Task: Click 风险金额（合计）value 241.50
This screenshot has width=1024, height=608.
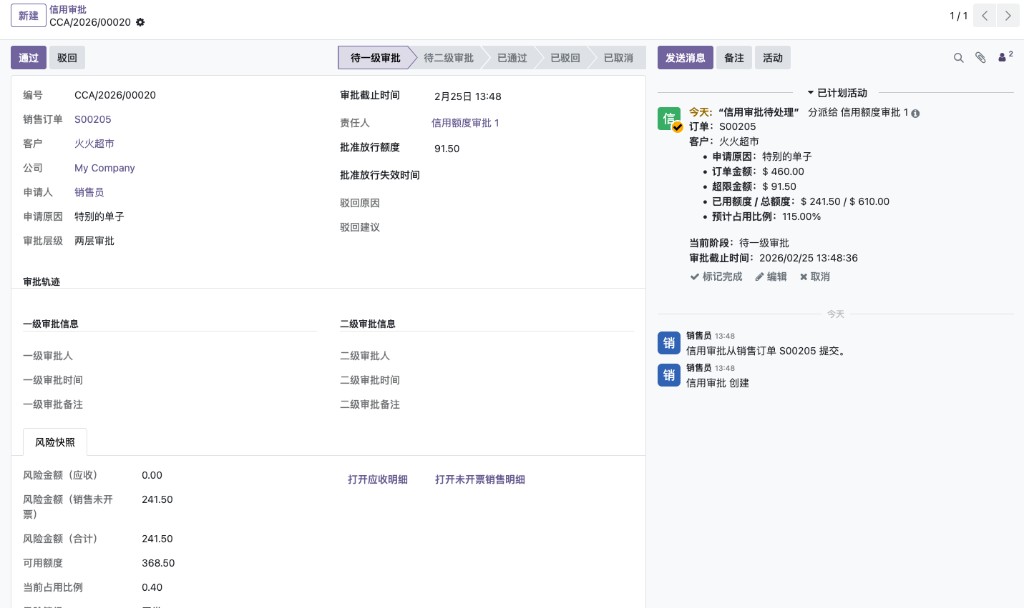Action: 157,539
